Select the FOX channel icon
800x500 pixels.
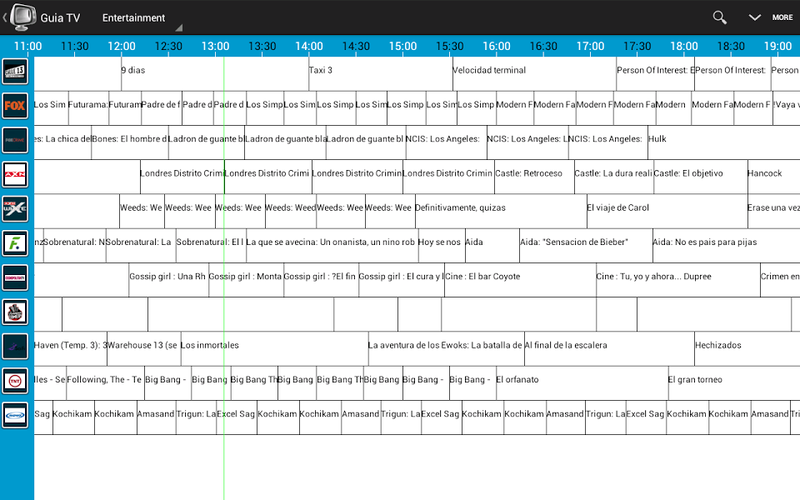tap(15, 106)
